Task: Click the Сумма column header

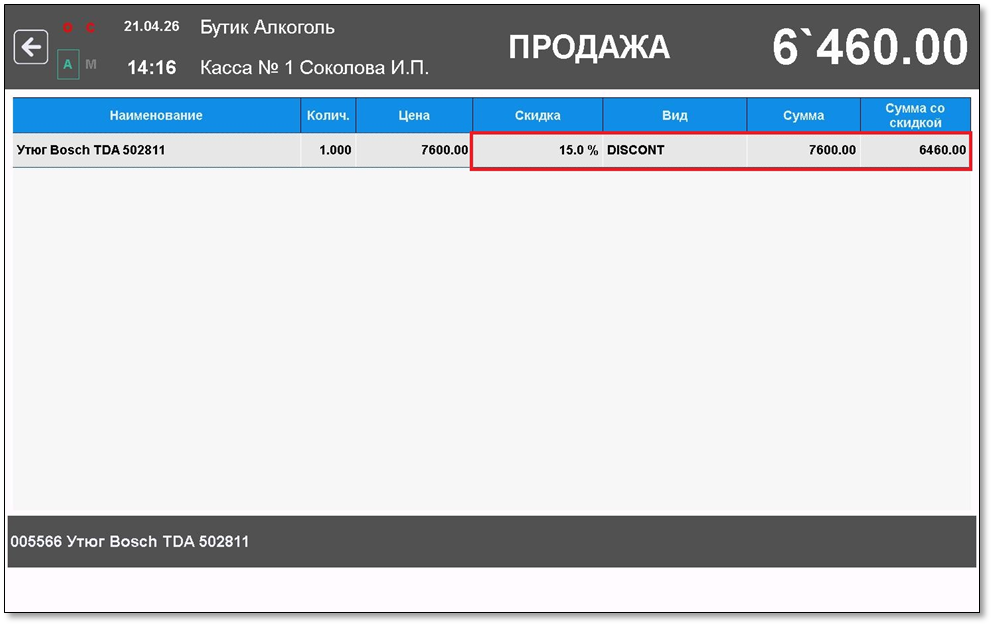Action: [x=804, y=115]
